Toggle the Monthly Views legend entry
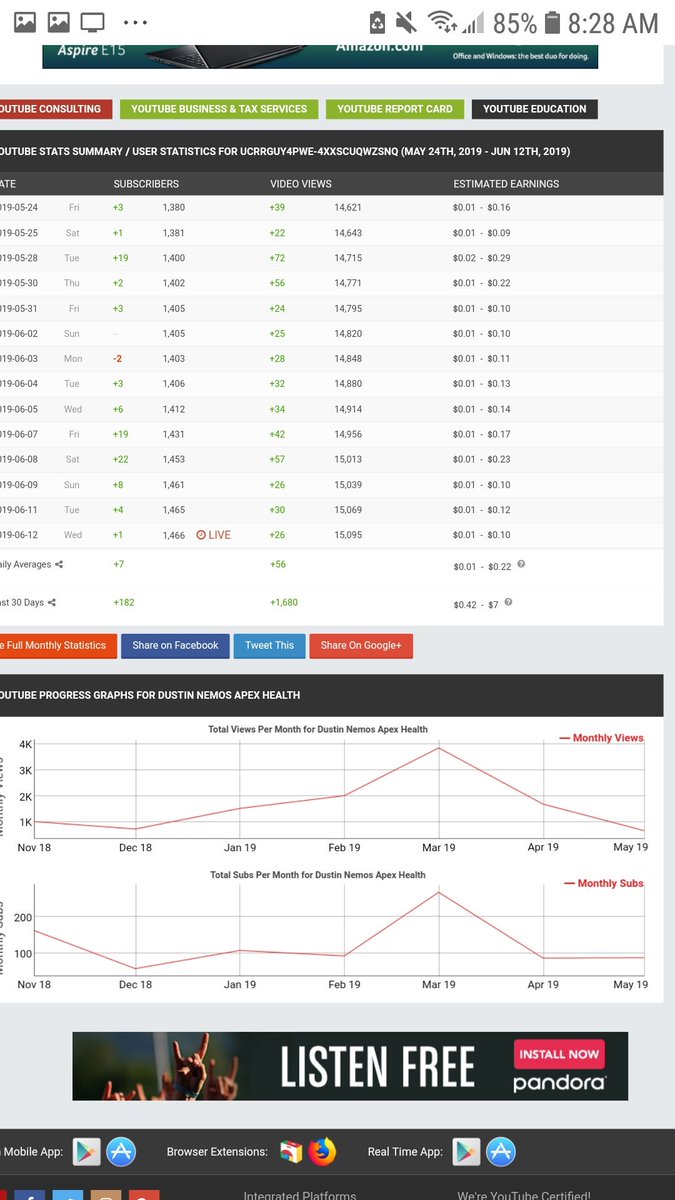 coord(602,738)
